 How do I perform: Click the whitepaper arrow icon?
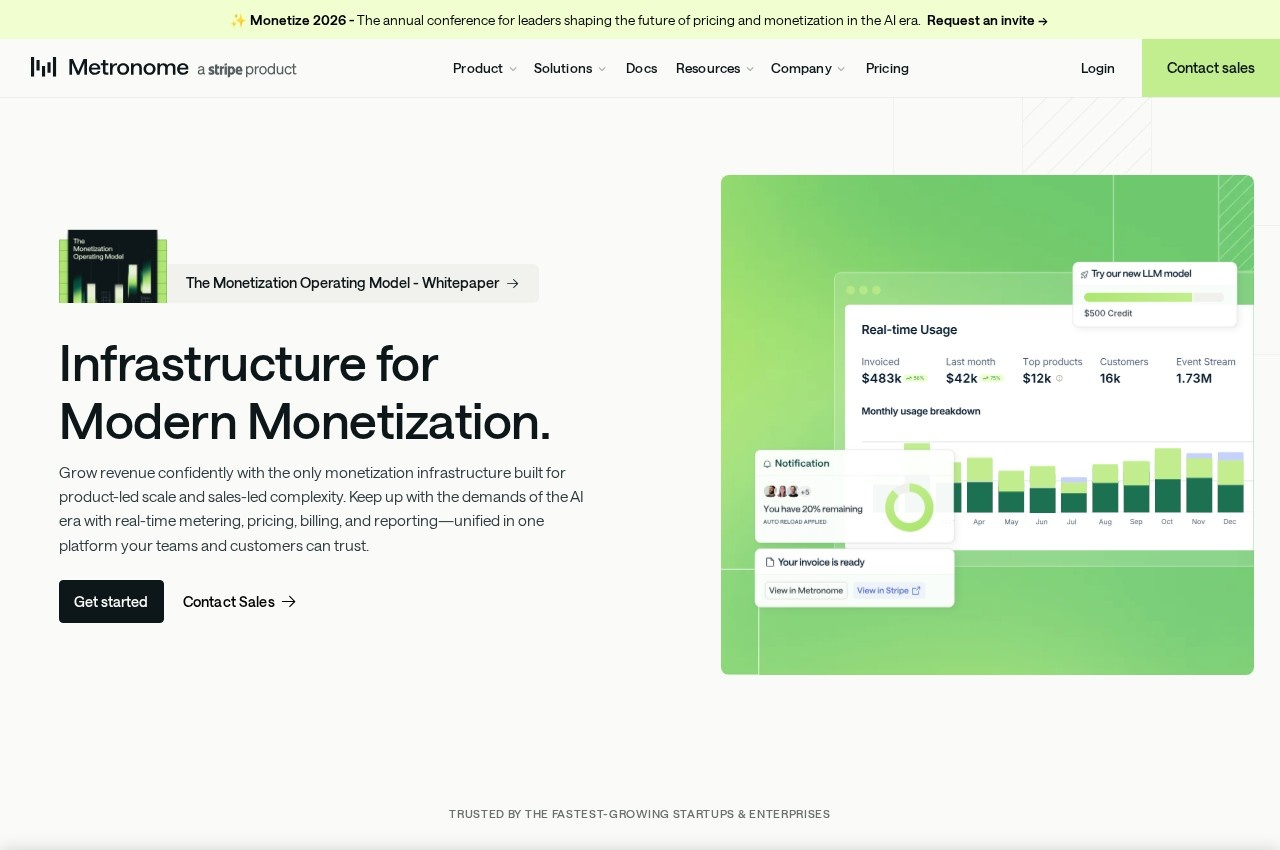(x=513, y=283)
